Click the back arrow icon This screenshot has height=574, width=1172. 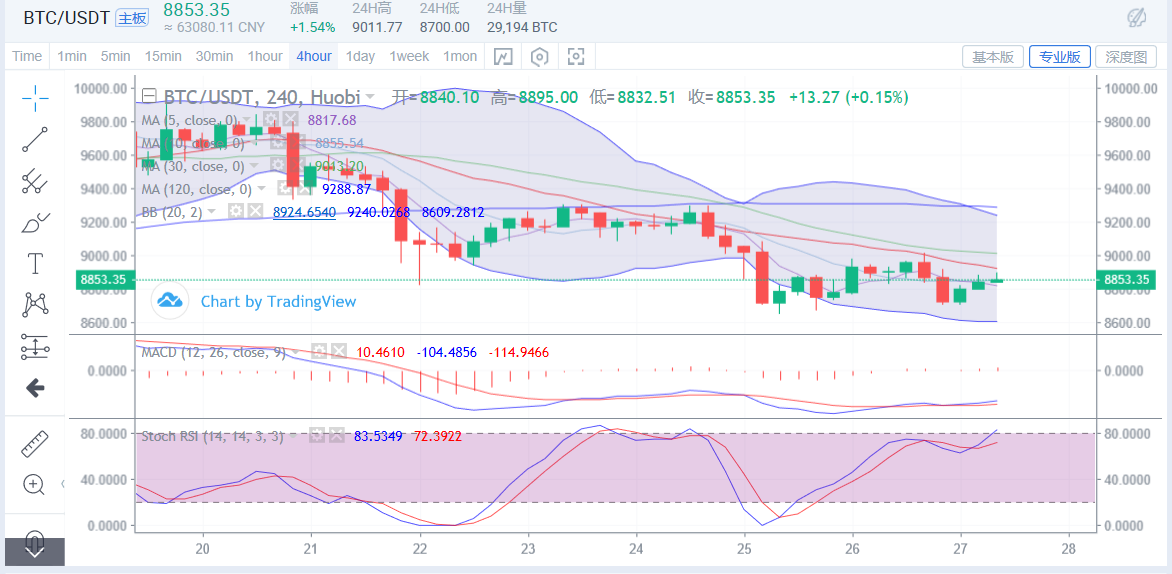tap(35, 388)
